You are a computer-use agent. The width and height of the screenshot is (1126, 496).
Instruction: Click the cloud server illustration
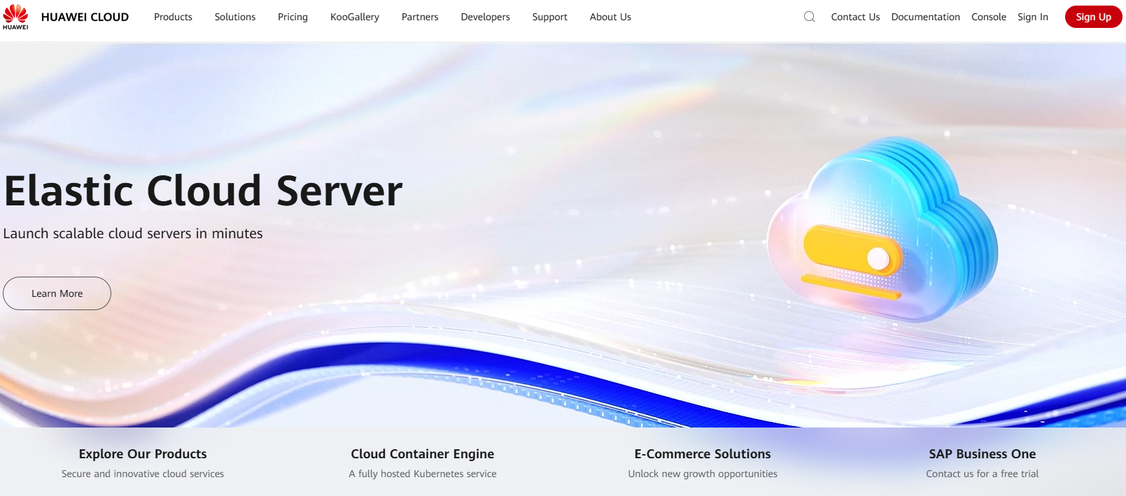coord(883,230)
